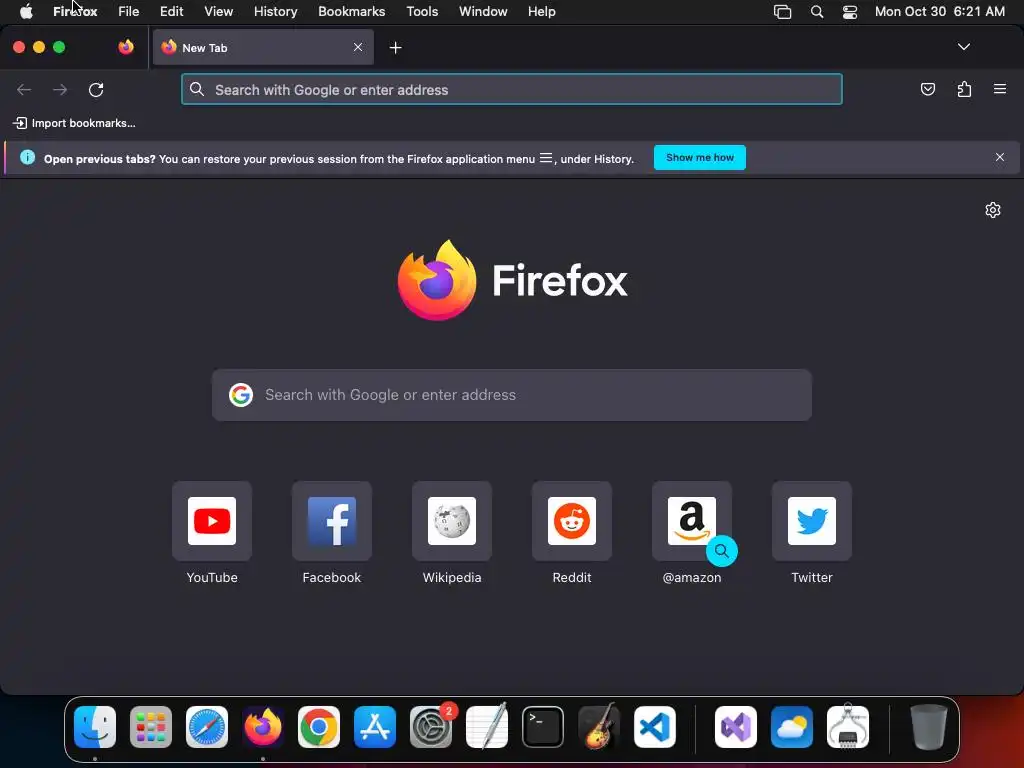Click the Firefox icon in the dock

[263, 727]
